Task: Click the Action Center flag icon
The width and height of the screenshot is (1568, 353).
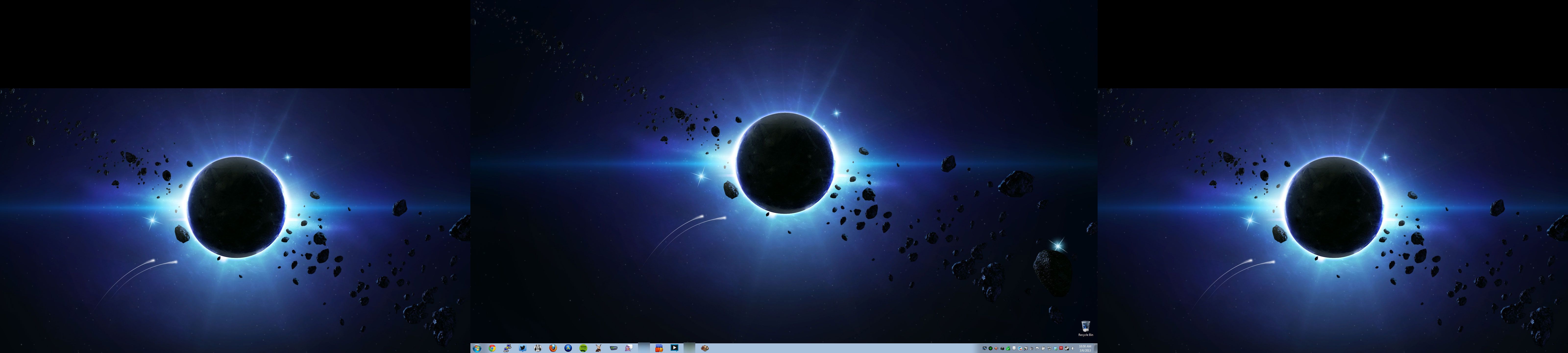Action: [1037, 348]
